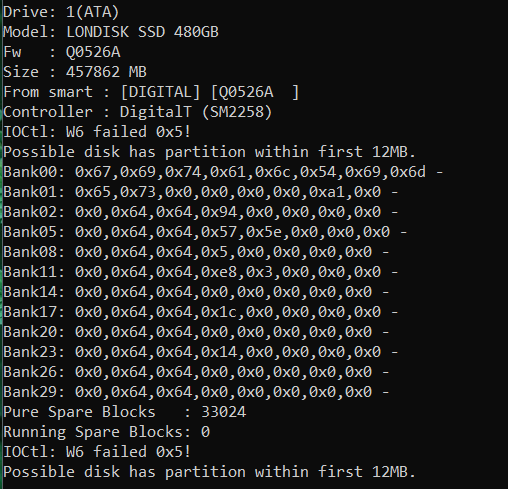Click the Running Spare Blocks line
The width and height of the screenshot is (508, 489).
point(107,432)
